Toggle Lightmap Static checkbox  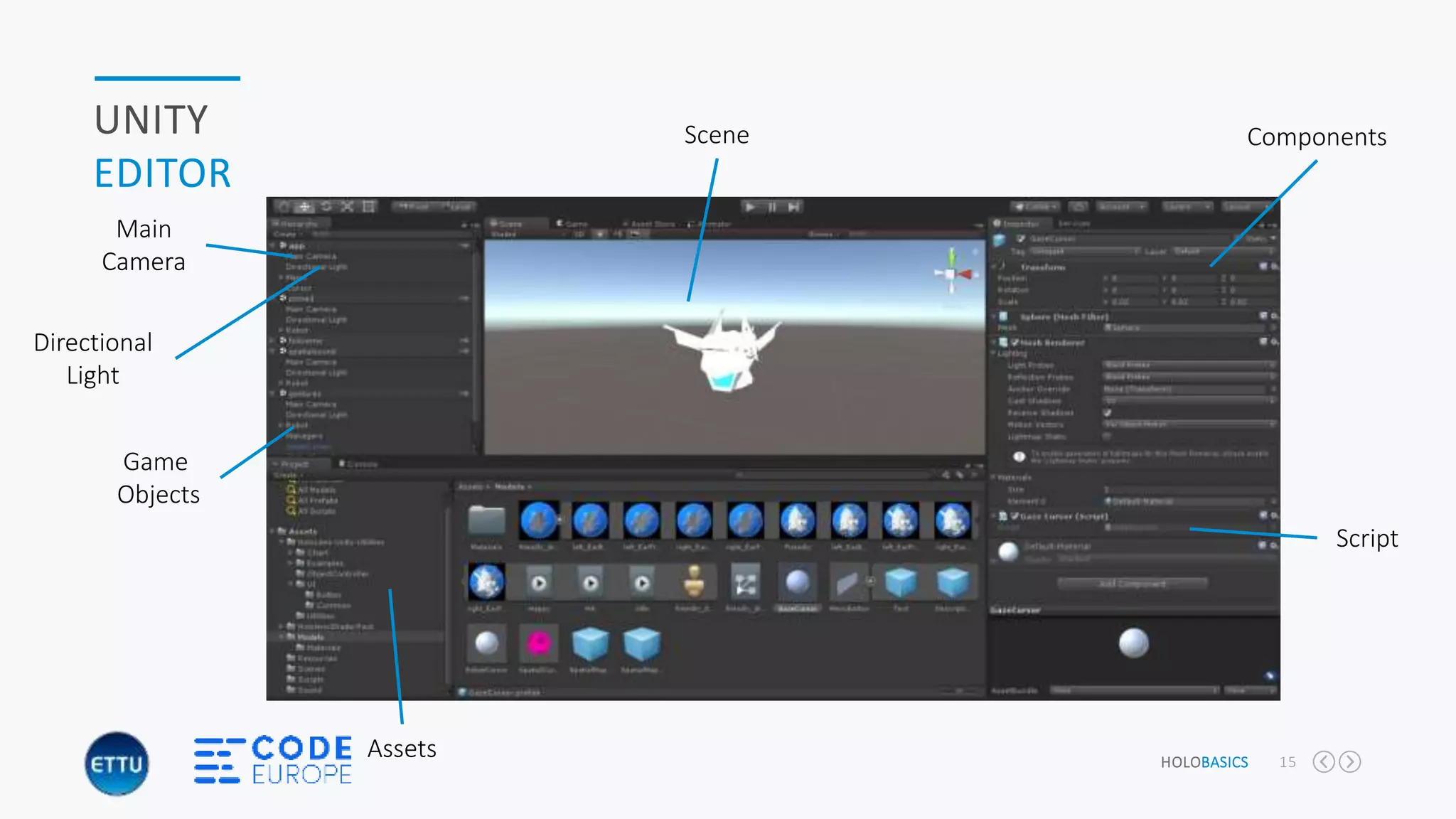tap(1108, 436)
